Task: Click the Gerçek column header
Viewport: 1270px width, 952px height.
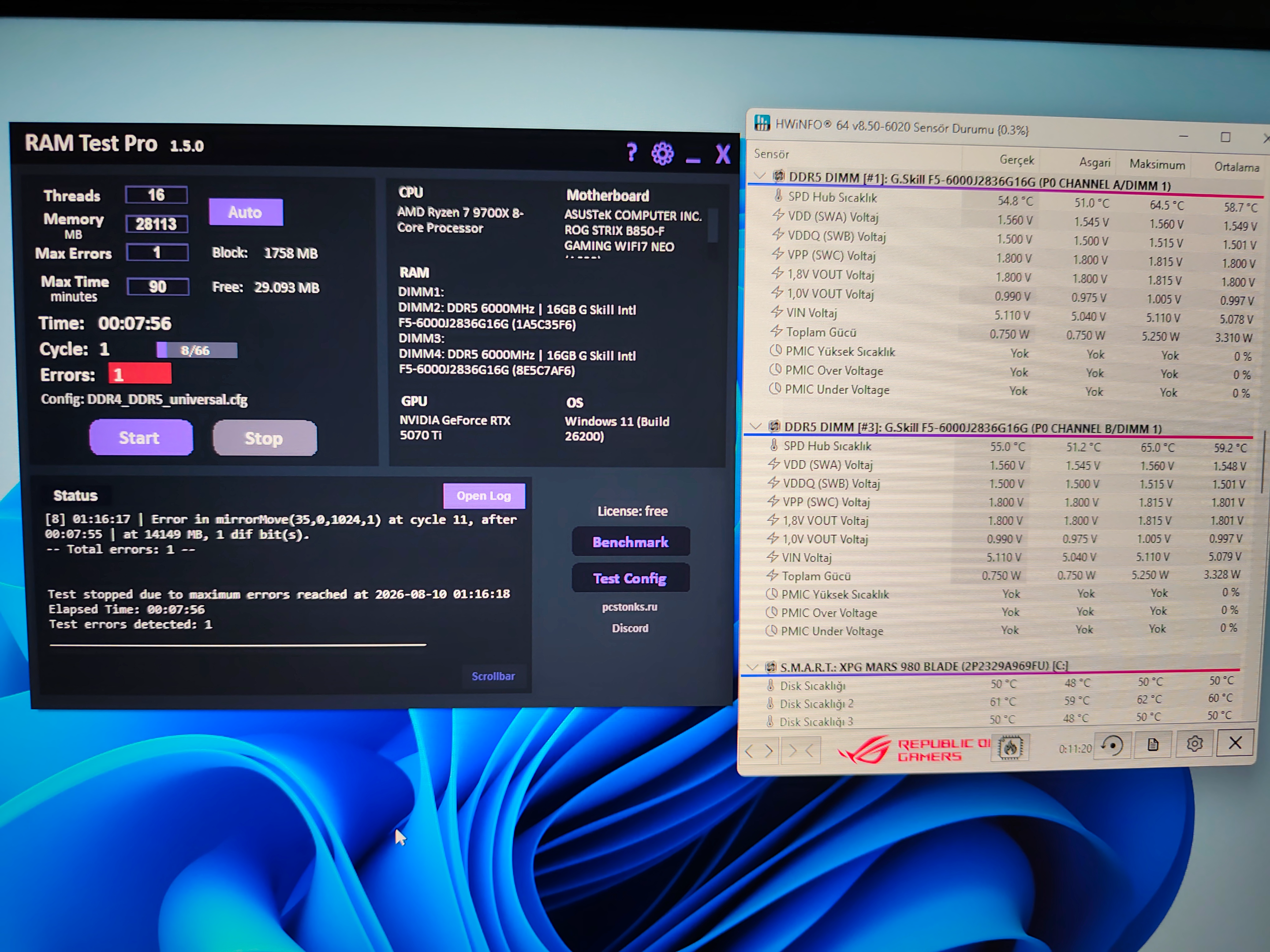Action: (1017, 160)
